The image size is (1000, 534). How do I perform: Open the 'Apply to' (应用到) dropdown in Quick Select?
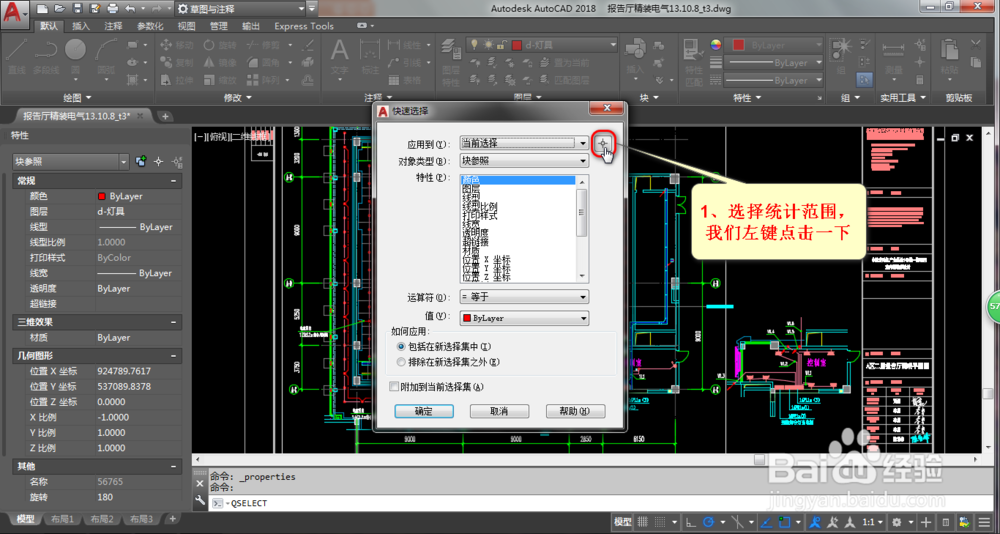524,143
